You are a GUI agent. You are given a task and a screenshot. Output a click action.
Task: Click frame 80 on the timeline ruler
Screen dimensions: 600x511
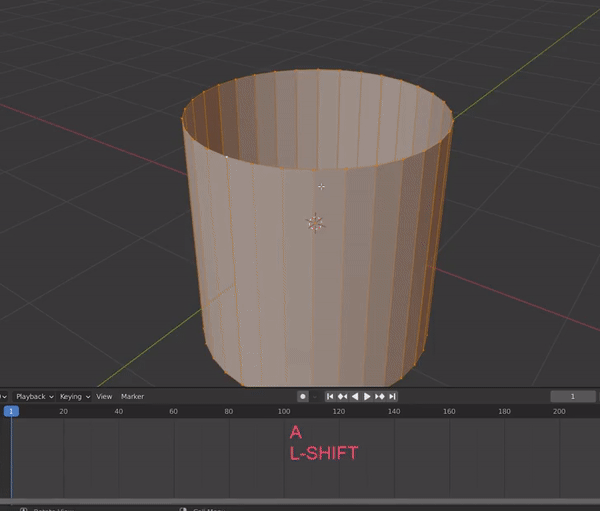229,411
